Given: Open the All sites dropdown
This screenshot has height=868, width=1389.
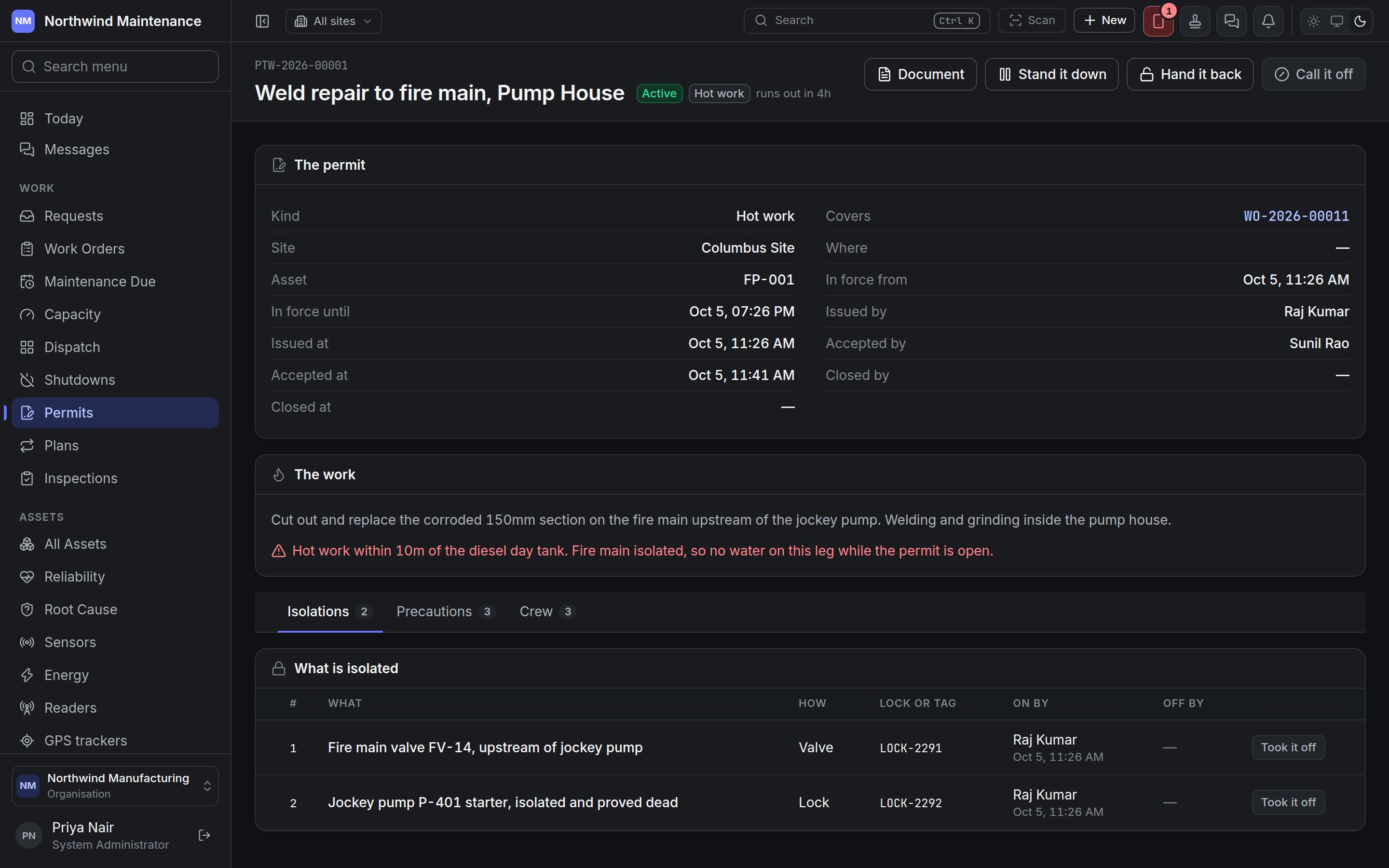Looking at the screenshot, I should [333, 21].
